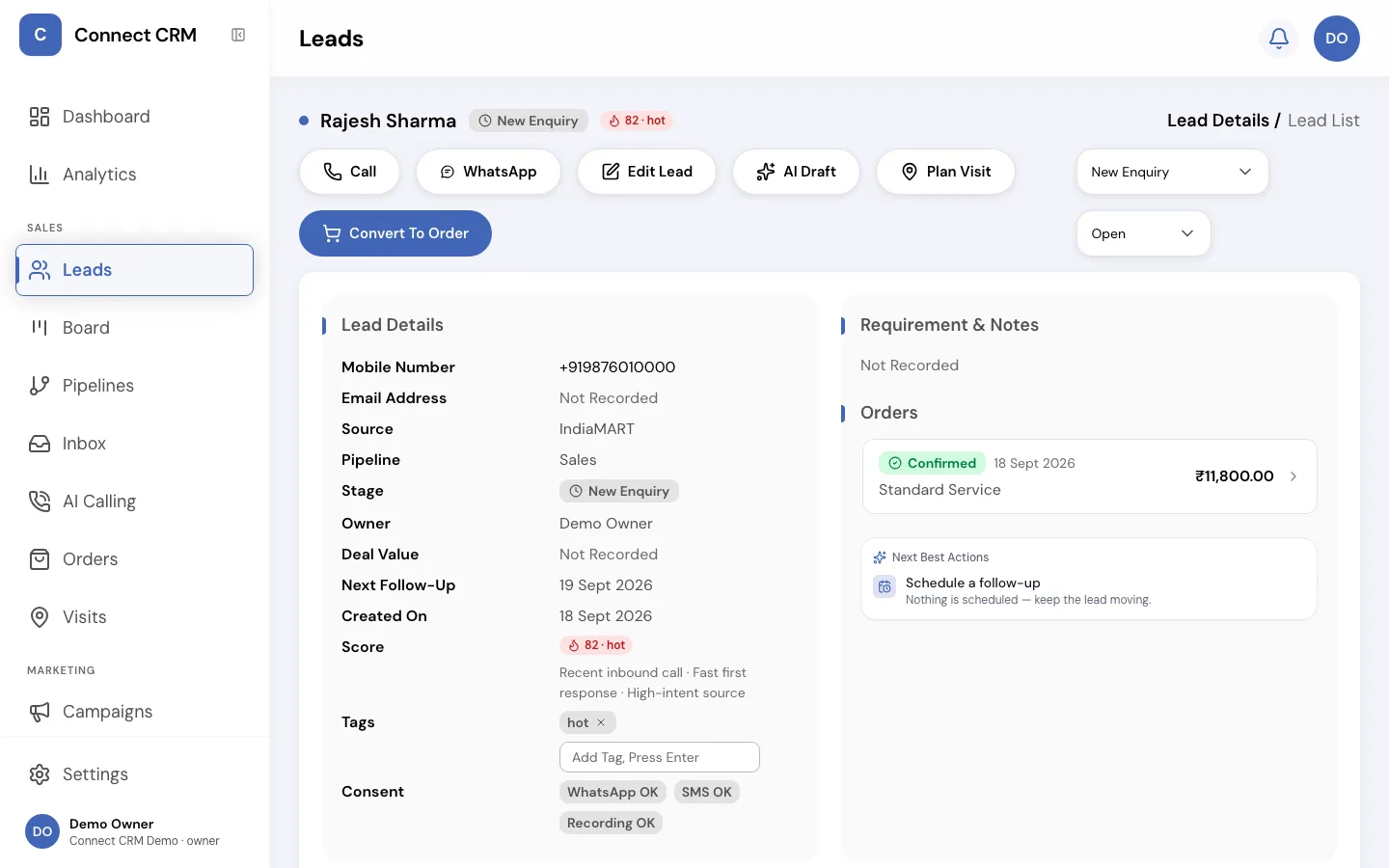This screenshot has width=1389, height=868.
Task: Open the Board view
Action: pyautogui.click(x=134, y=328)
